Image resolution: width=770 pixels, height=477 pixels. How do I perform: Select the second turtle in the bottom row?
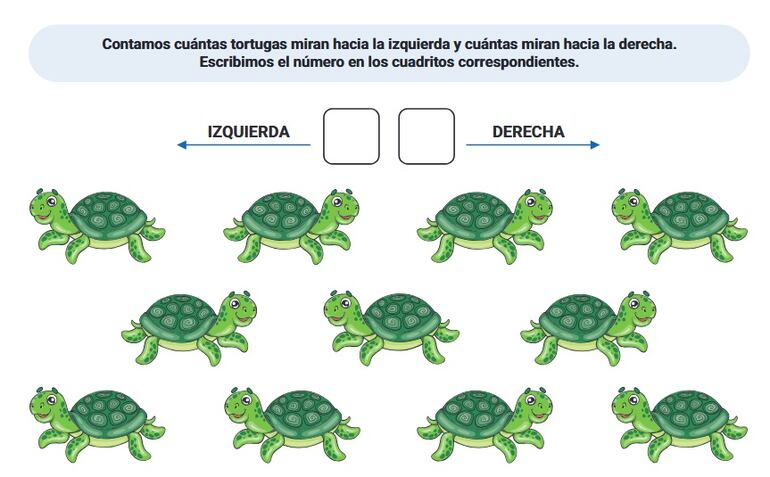tap(292, 425)
